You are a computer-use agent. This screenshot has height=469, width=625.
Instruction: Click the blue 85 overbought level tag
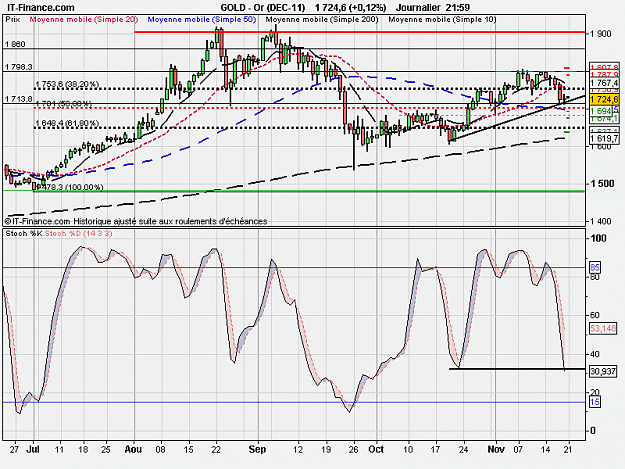[595, 267]
